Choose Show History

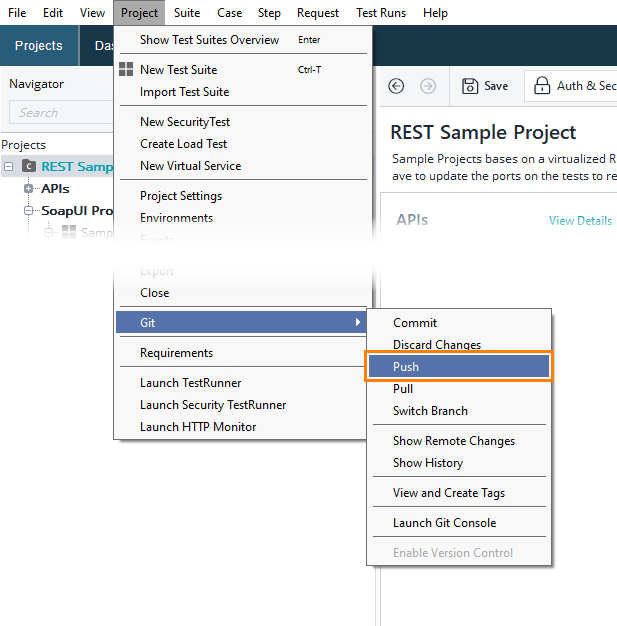tap(459, 463)
